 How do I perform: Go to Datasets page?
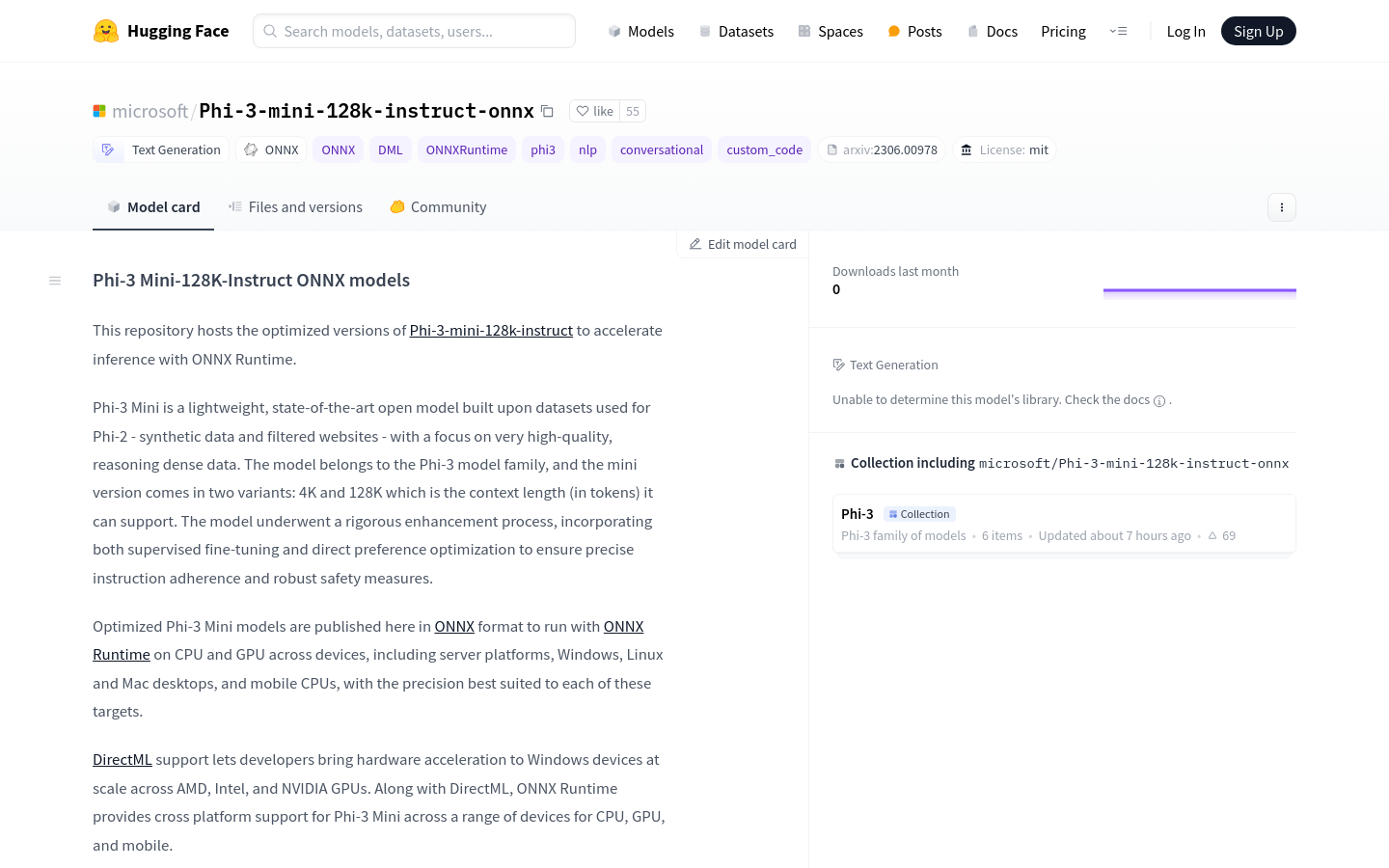click(x=736, y=31)
